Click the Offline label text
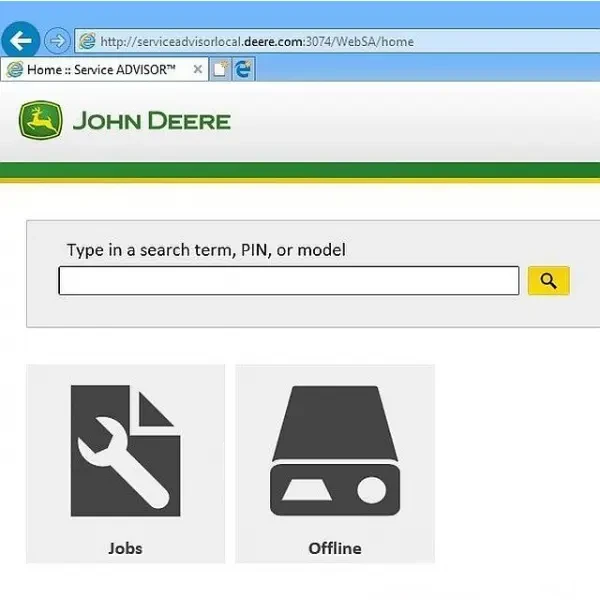The width and height of the screenshot is (600, 600). 335,548
